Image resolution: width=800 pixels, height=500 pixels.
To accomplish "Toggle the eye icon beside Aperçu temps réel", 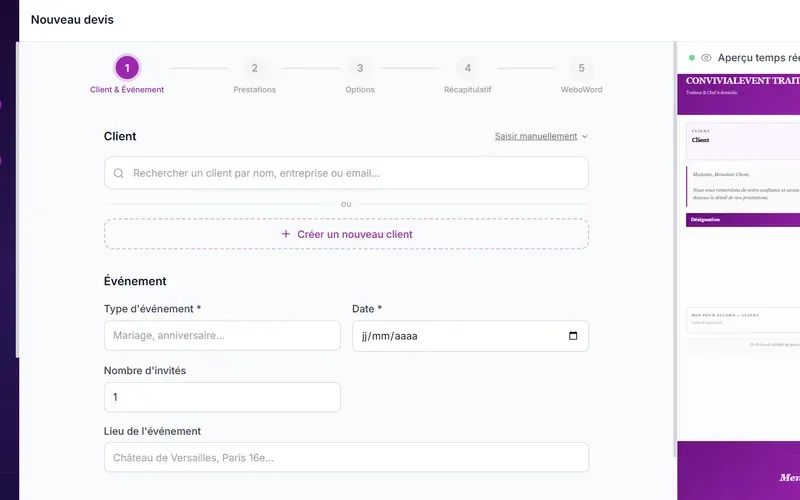I will [x=706, y=58].
